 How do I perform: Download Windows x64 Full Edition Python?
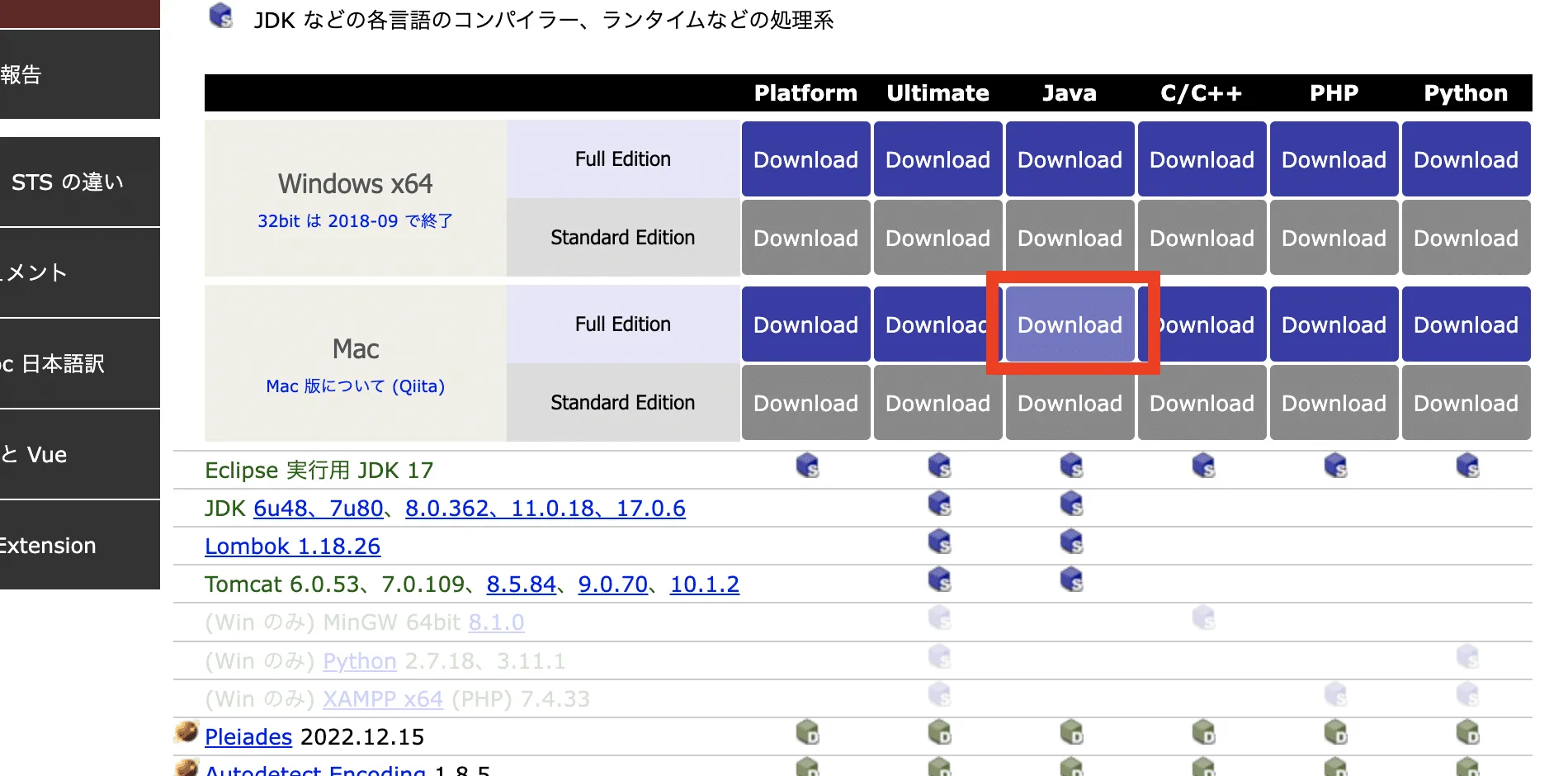[1466, 159]
